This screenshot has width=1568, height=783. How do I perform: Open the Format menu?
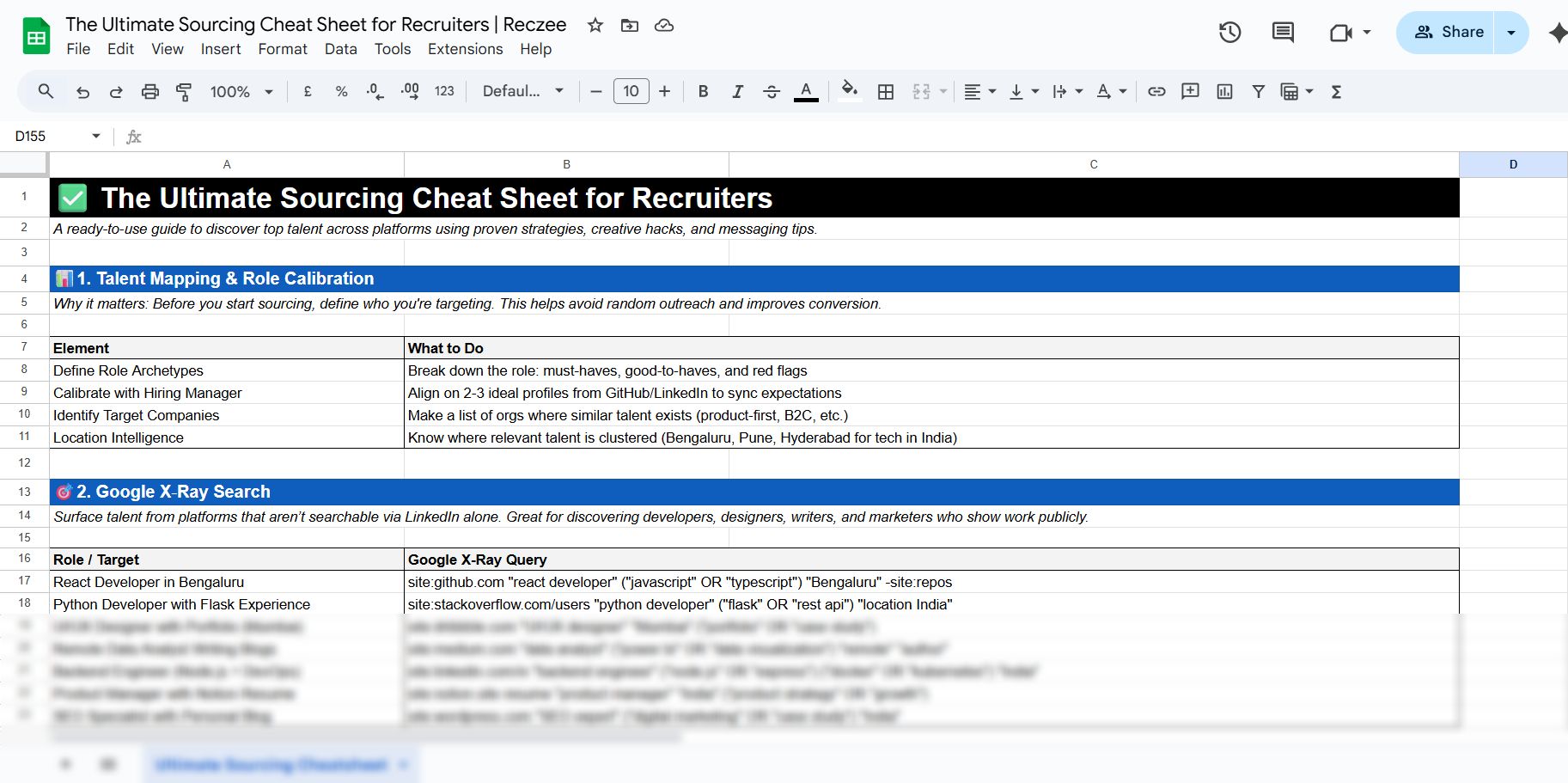[x=283, y=49]
